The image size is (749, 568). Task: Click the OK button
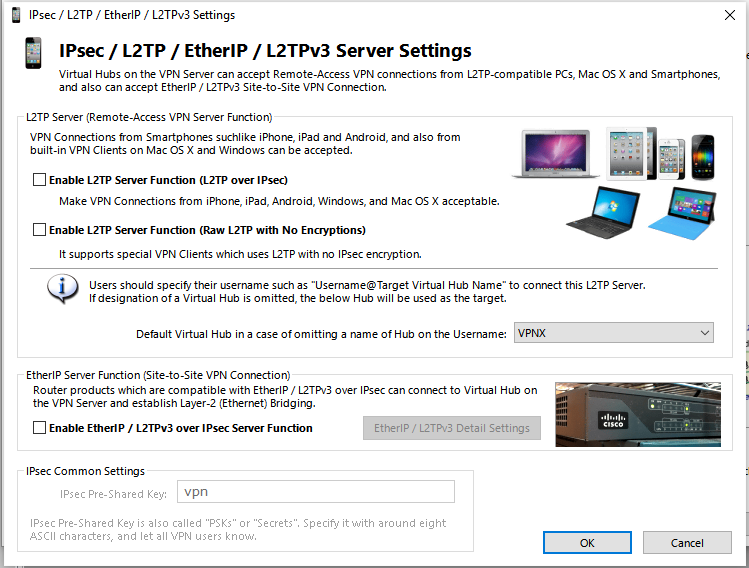587,543
